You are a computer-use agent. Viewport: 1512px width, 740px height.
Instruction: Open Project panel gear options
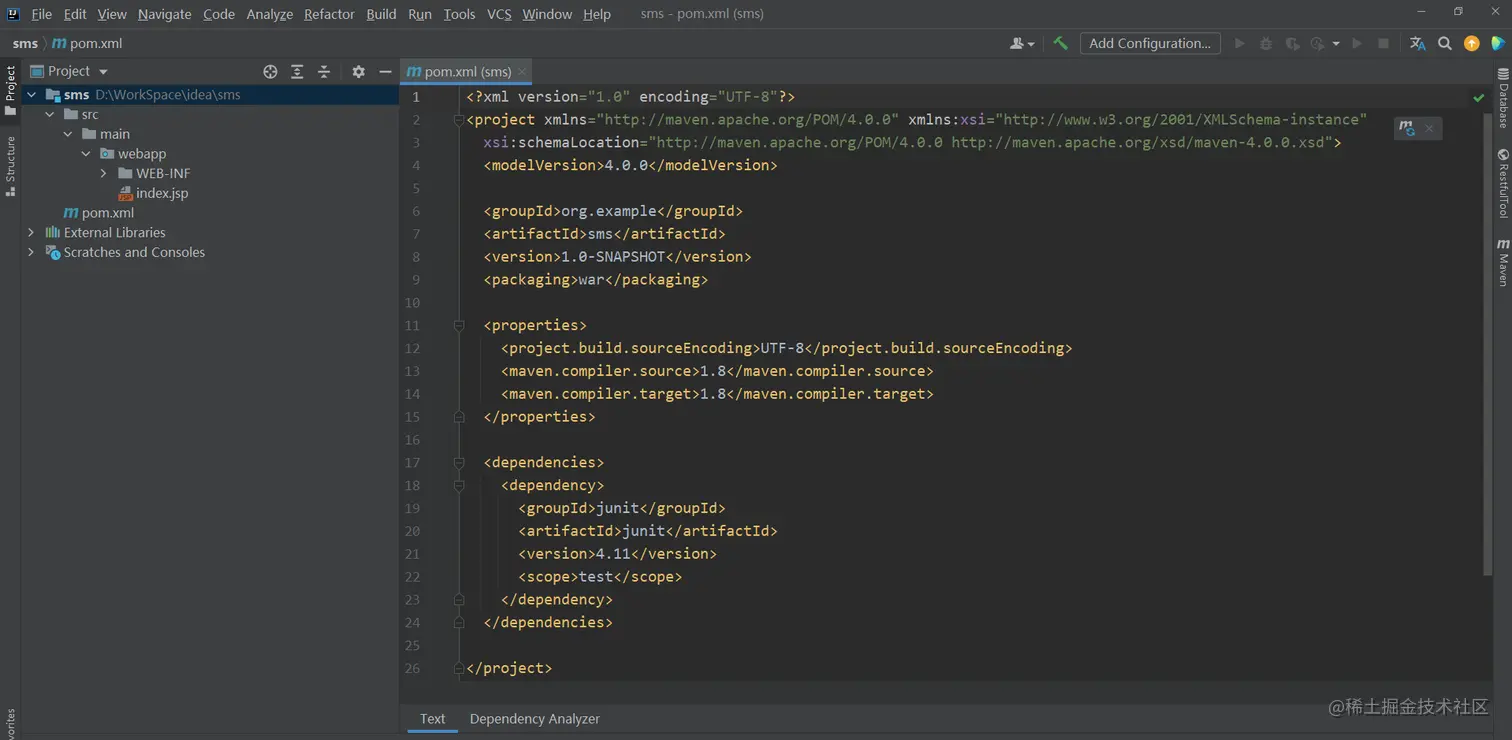tap(359, 71)
